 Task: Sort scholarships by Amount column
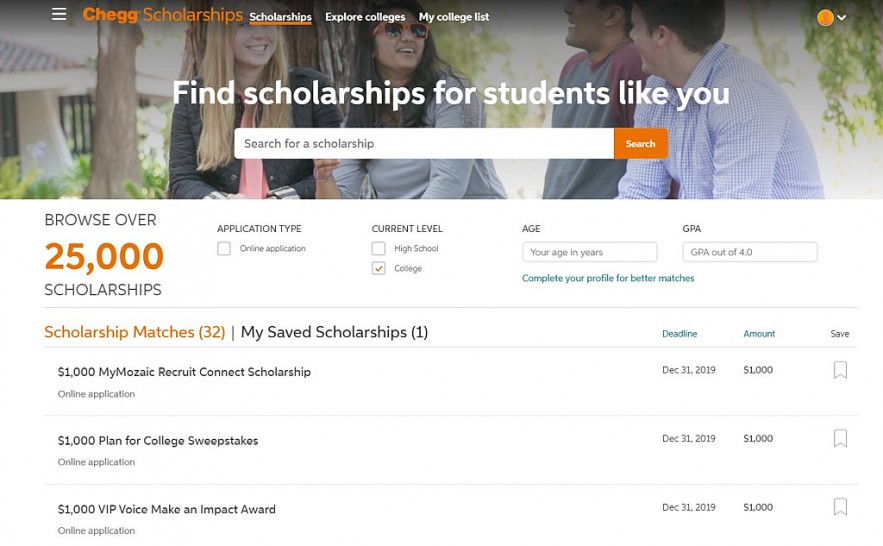(759, 334)
